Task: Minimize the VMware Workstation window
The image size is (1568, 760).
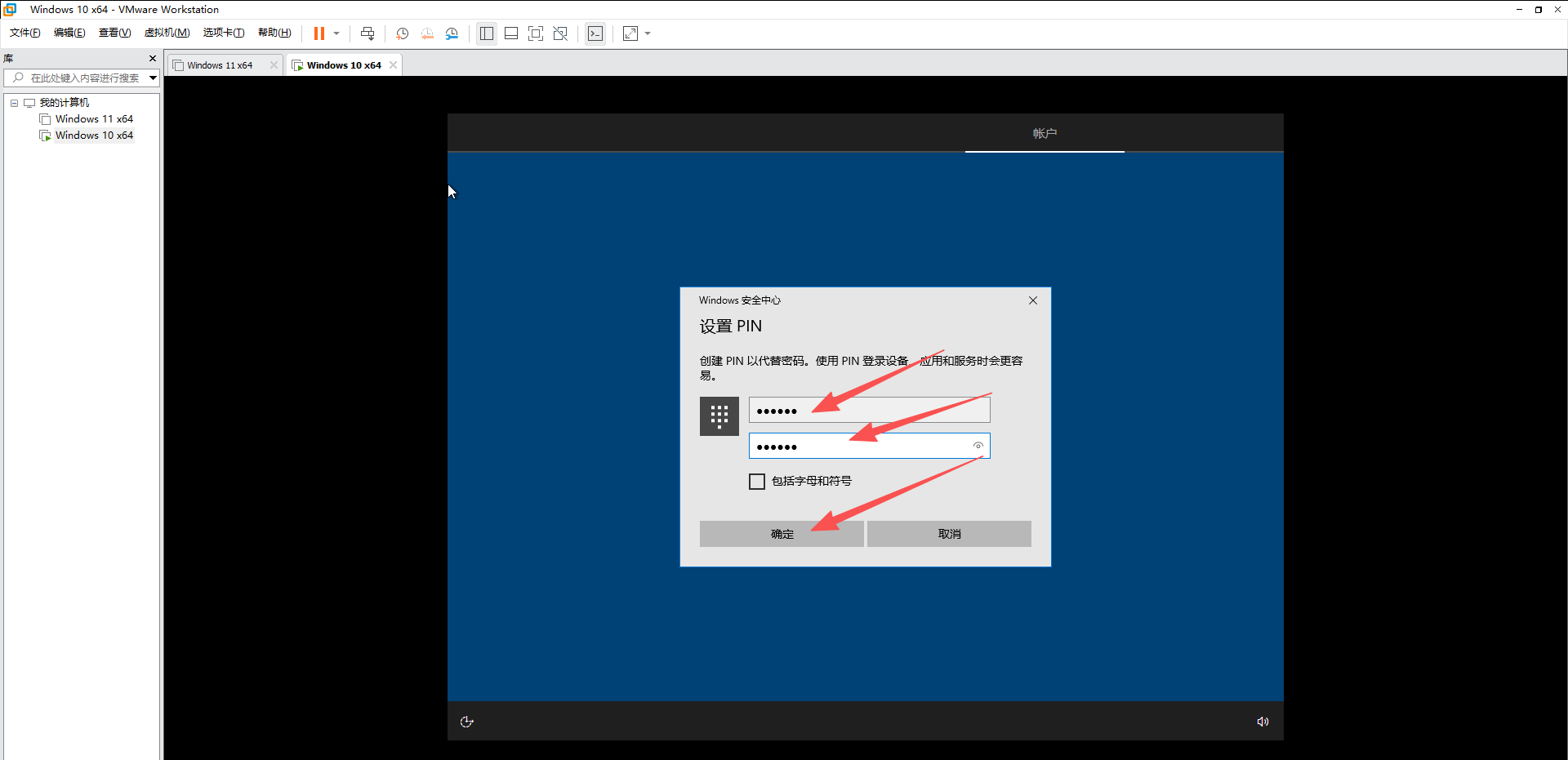Action: point(1519,10)
